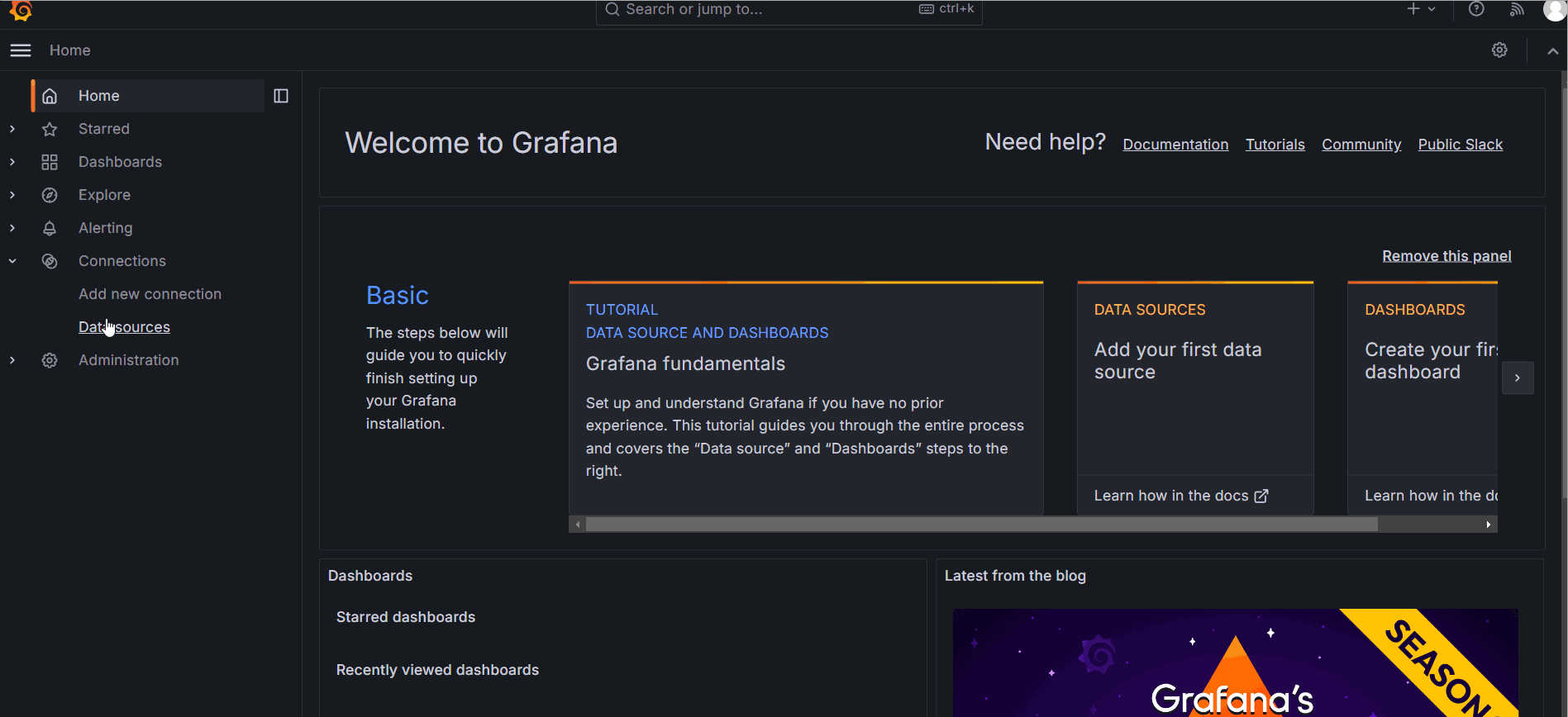Expand the Alerting section chevron
This screenshot has width=1568, height=717.
pyautogui.click(x=12, y=228)
